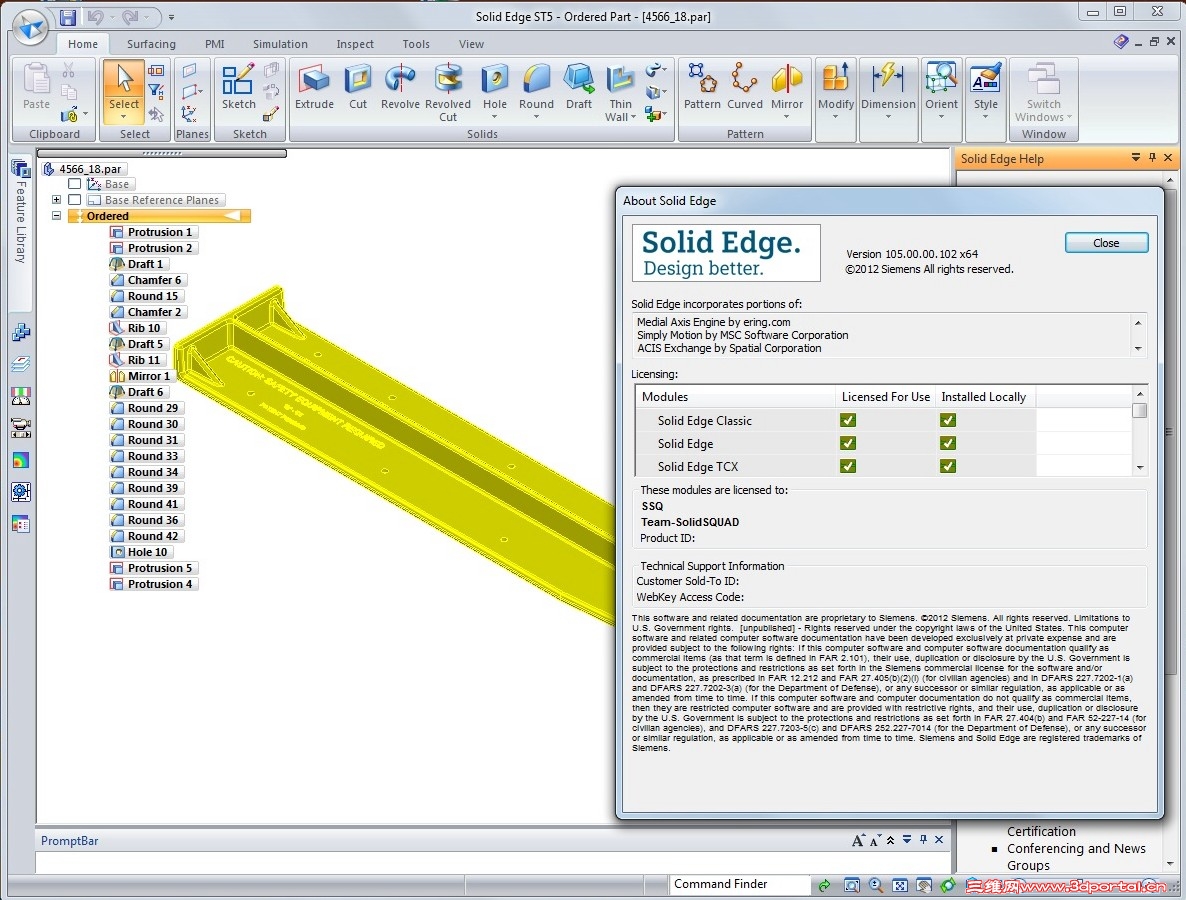
Task: Open the Round tool dropdown arrow
Action: pos(536,117)
